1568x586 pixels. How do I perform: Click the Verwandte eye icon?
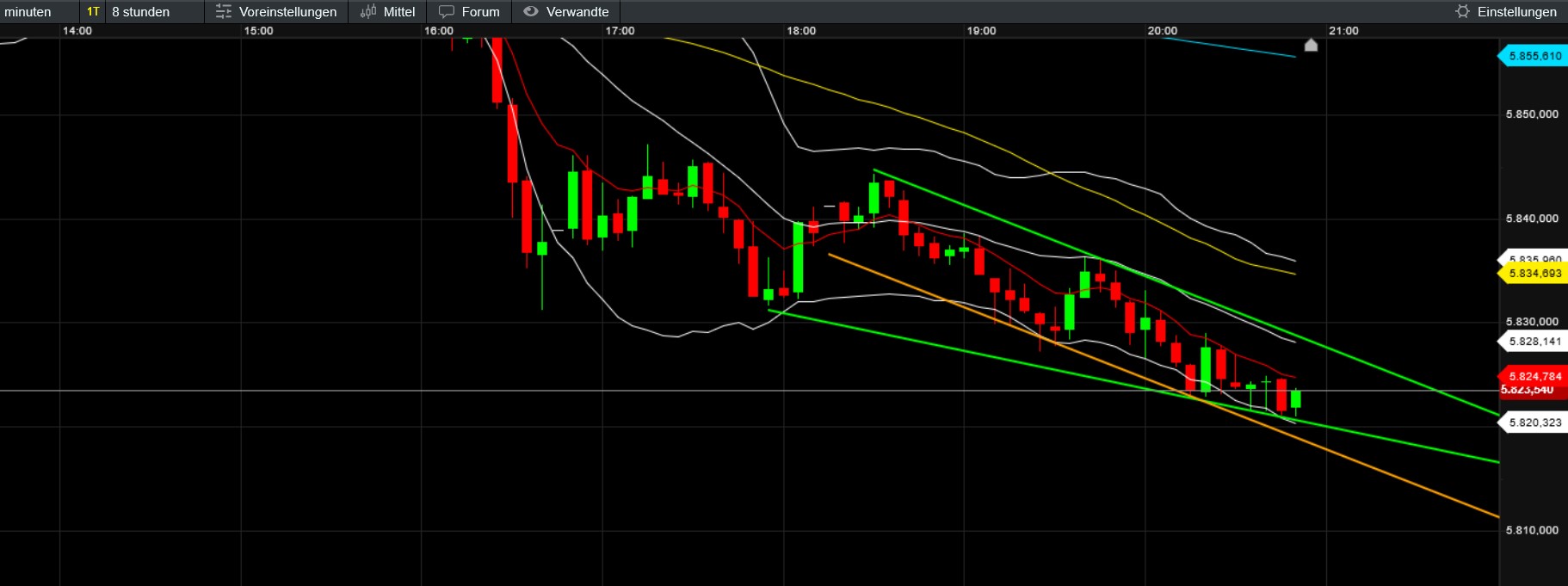(x=531, y=11)
